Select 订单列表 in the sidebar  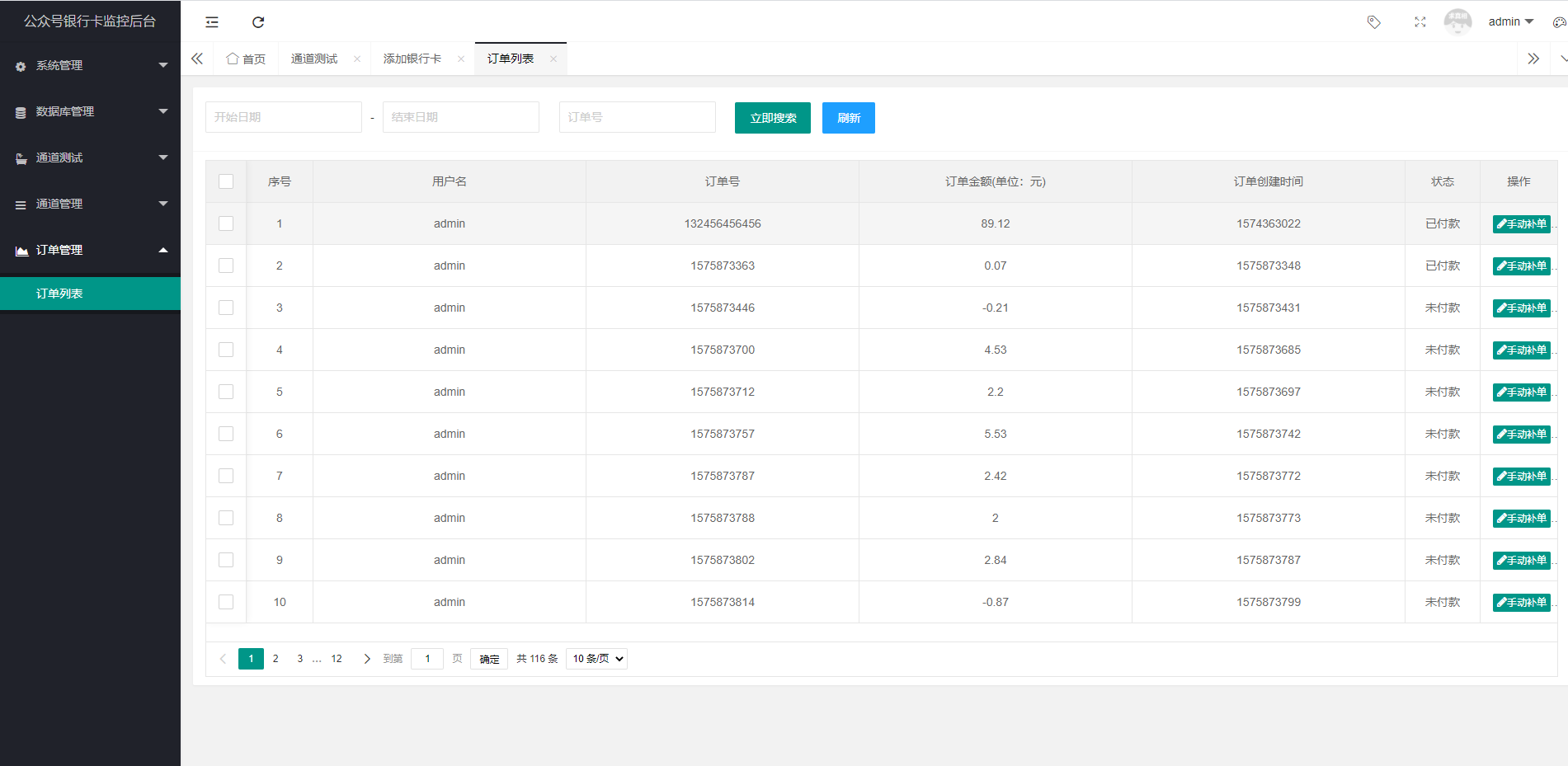click(59, 294)
